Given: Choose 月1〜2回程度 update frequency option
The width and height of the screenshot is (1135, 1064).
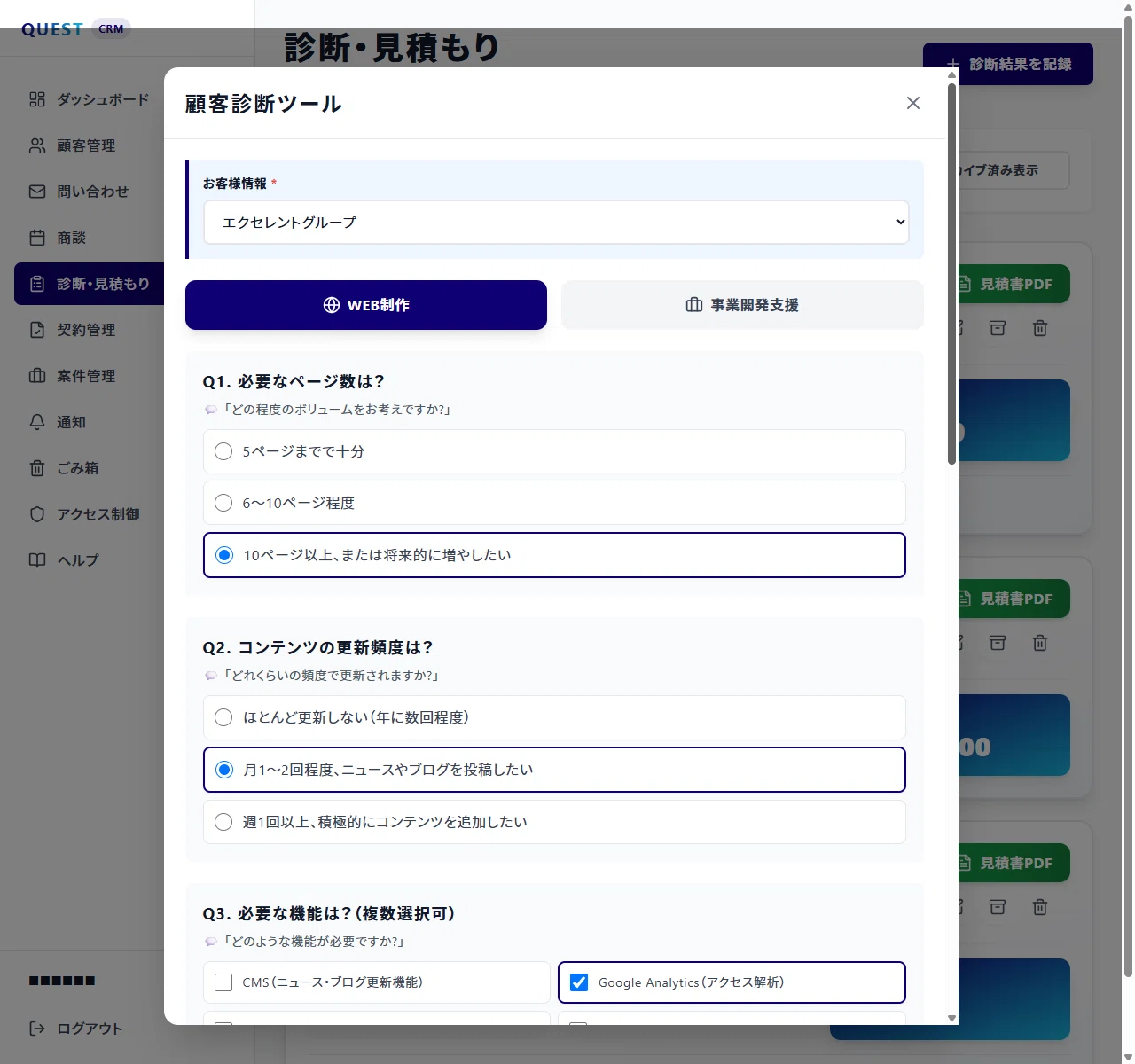Looking at the screenshot, I should tap(554, 770).
